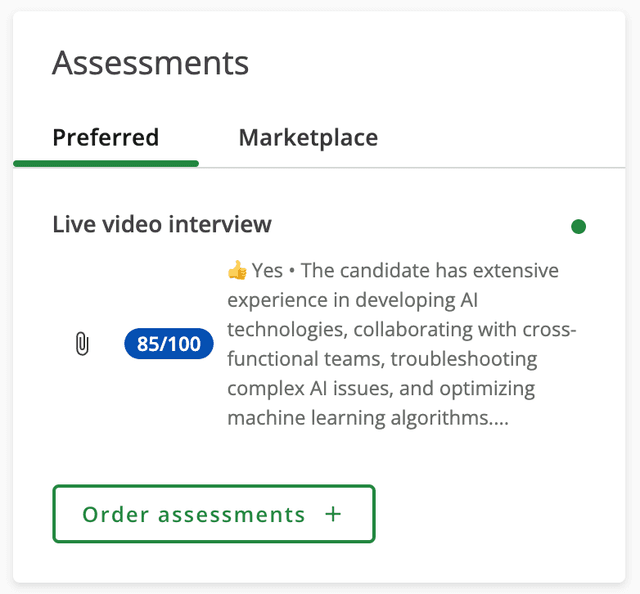Click the Assessments panel heading
Image resolution: width=640 pixels, height=594 pixels.
pyautogui.click(x=150, y=63)
